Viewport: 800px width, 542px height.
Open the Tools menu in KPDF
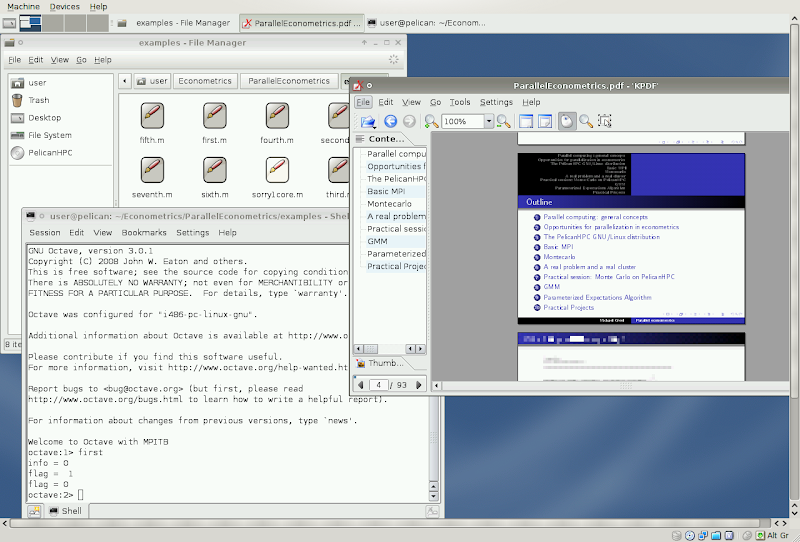[x=459, y=102]
